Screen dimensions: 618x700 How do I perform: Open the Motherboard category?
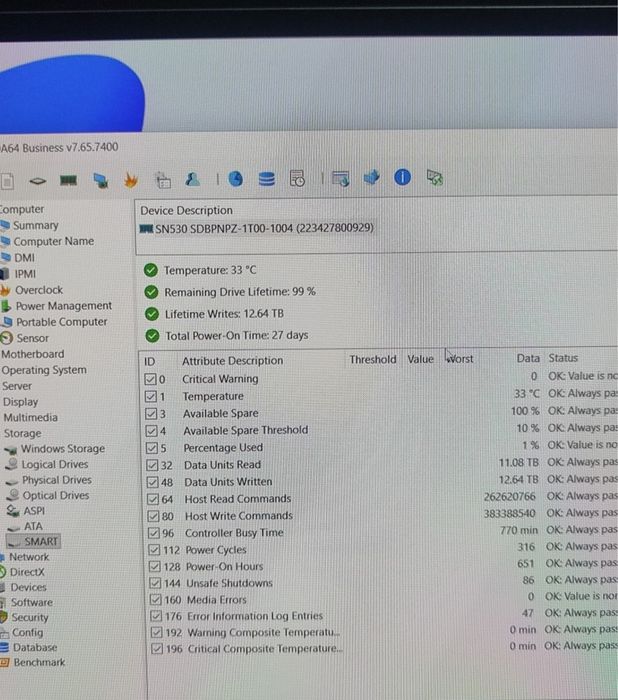point(33,354)
